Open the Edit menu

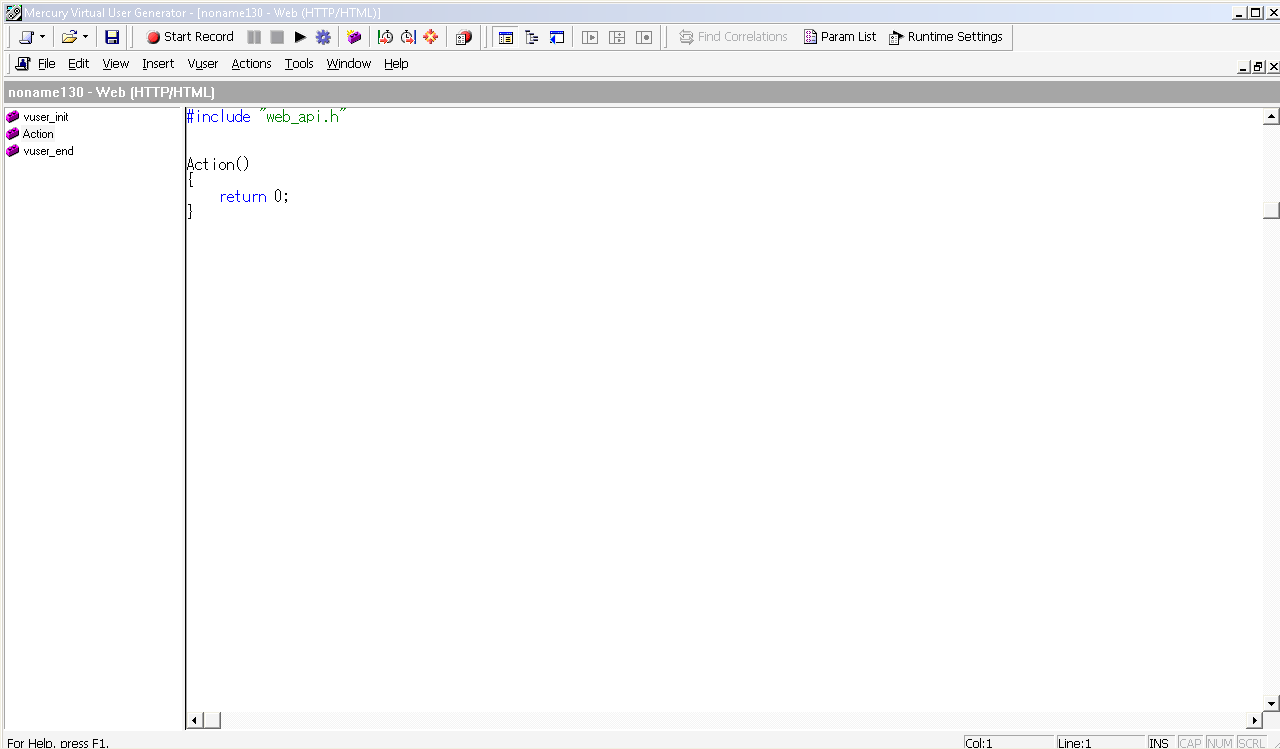tap(79, 64)
